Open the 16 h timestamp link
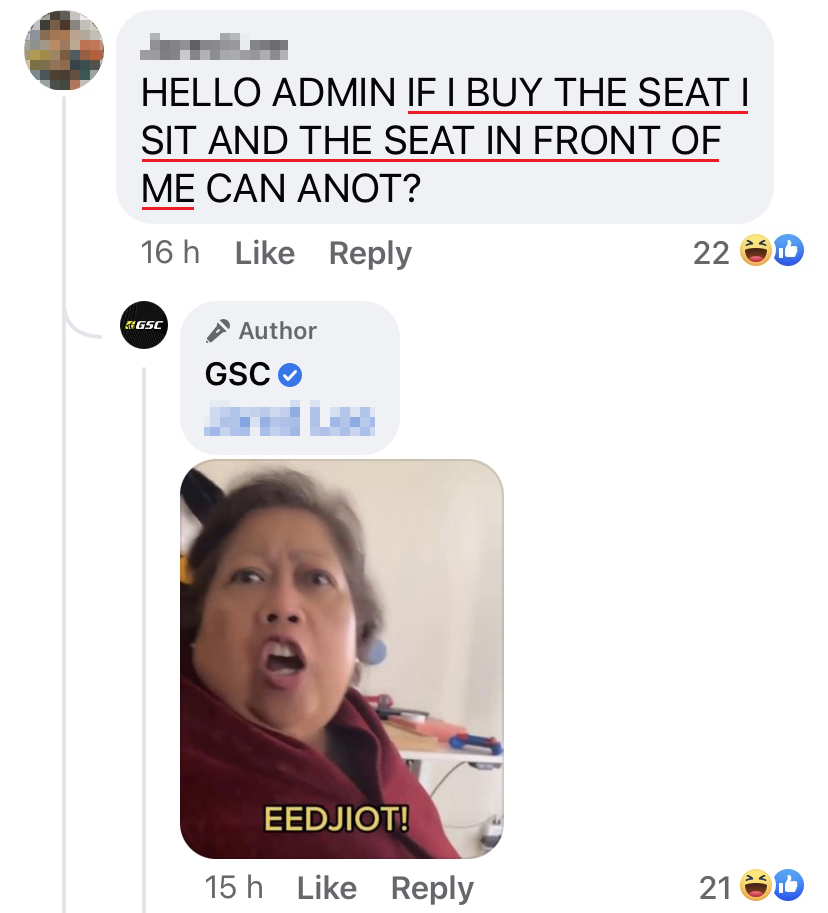Screen dimensions: 828x913 pyautogui.click(x=170, y=253)
